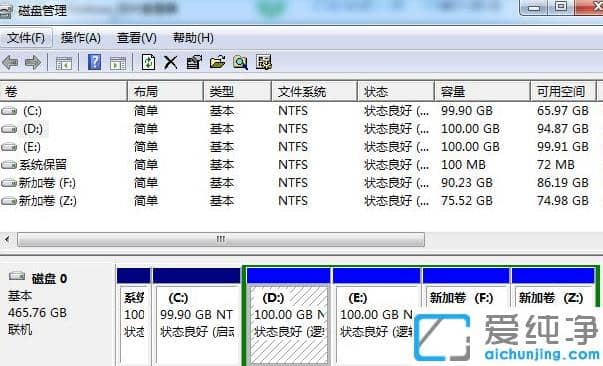Screen dimensions: 603x366
Task: Sort by the 容量 column header
Action: coord(482,92)
